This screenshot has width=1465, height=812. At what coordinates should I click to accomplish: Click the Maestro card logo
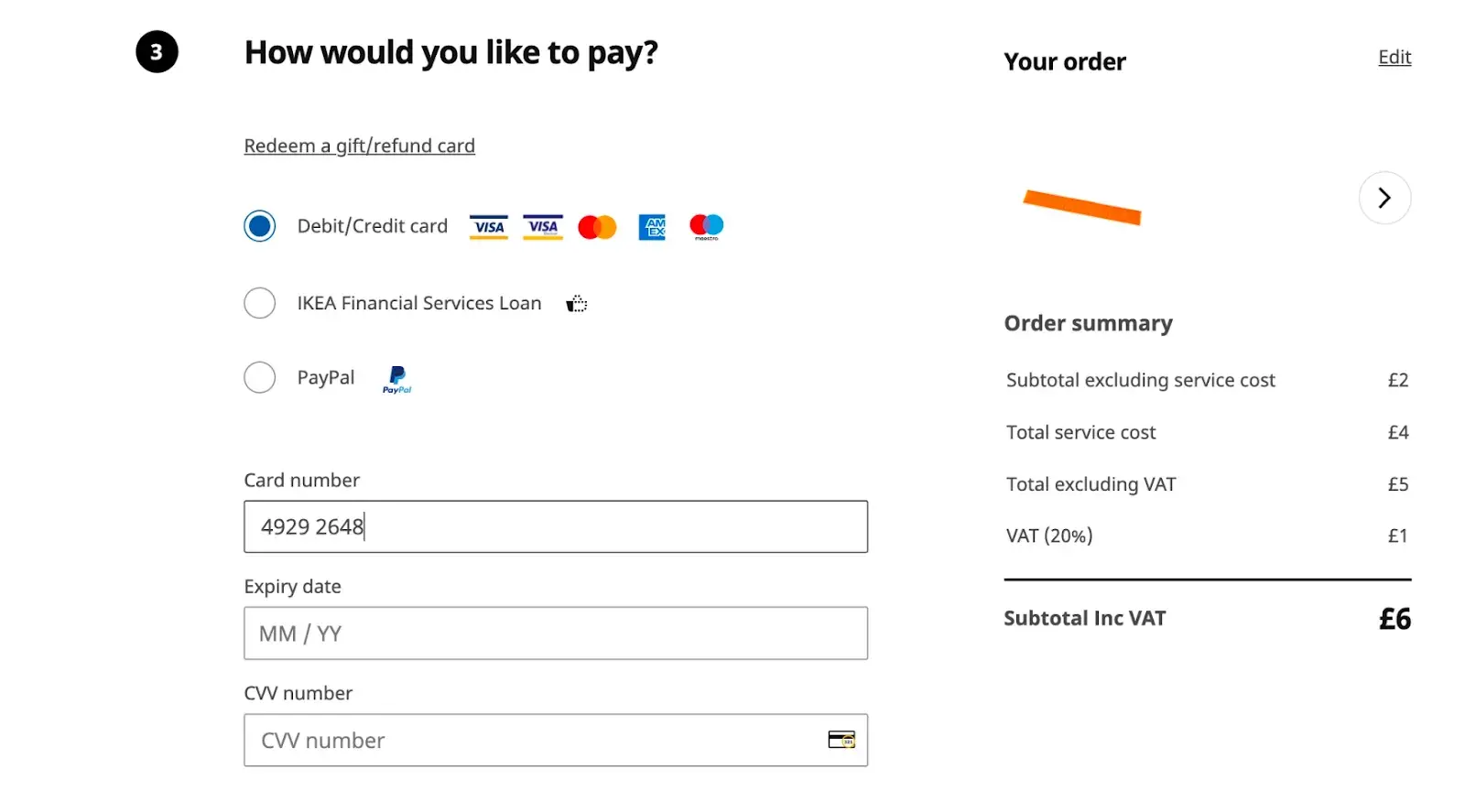tap(706, 226)
